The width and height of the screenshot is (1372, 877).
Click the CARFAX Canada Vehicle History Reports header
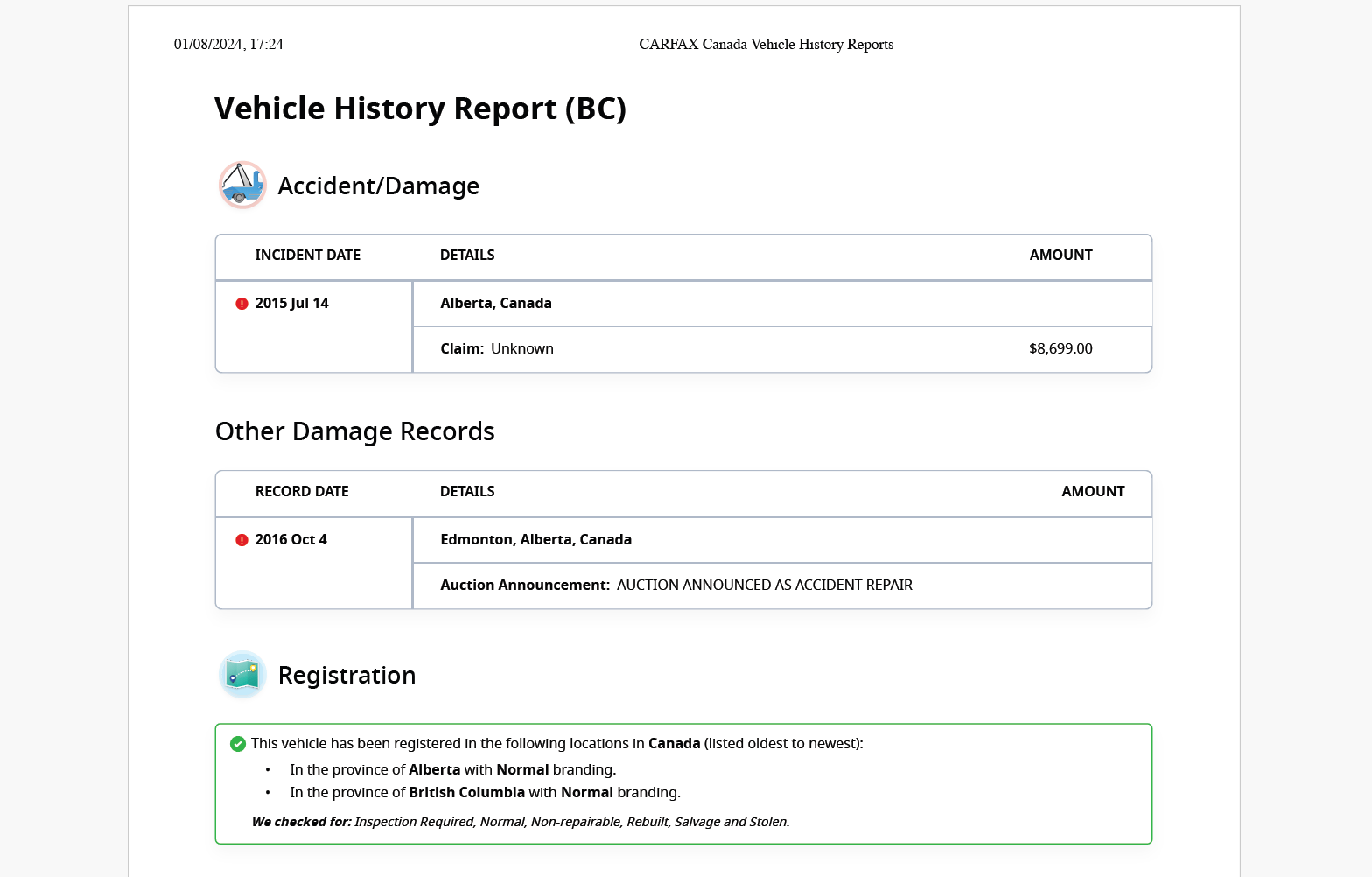pyautogui.click(x=766, y=45)
